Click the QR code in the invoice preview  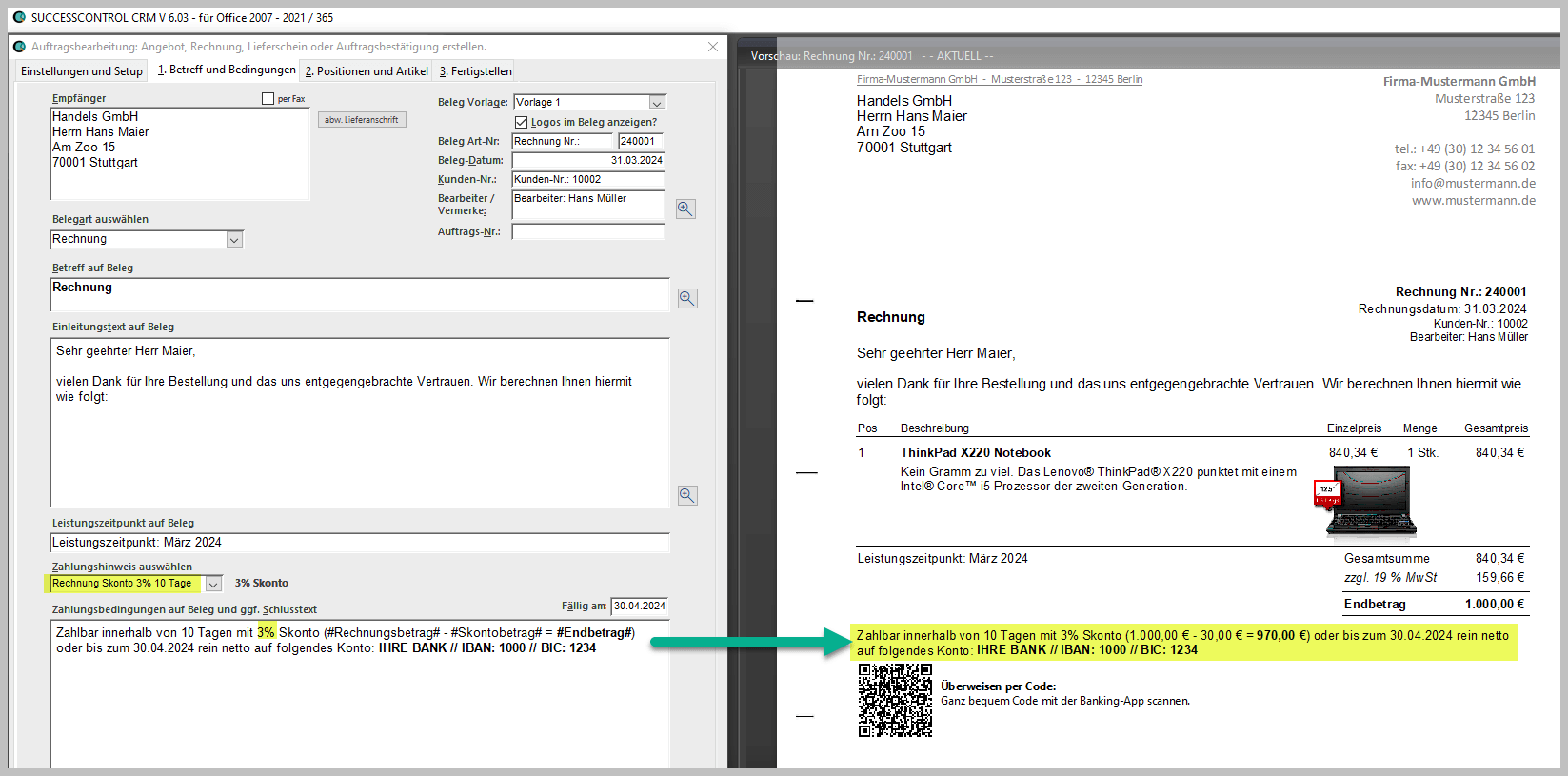coord(895,701)
